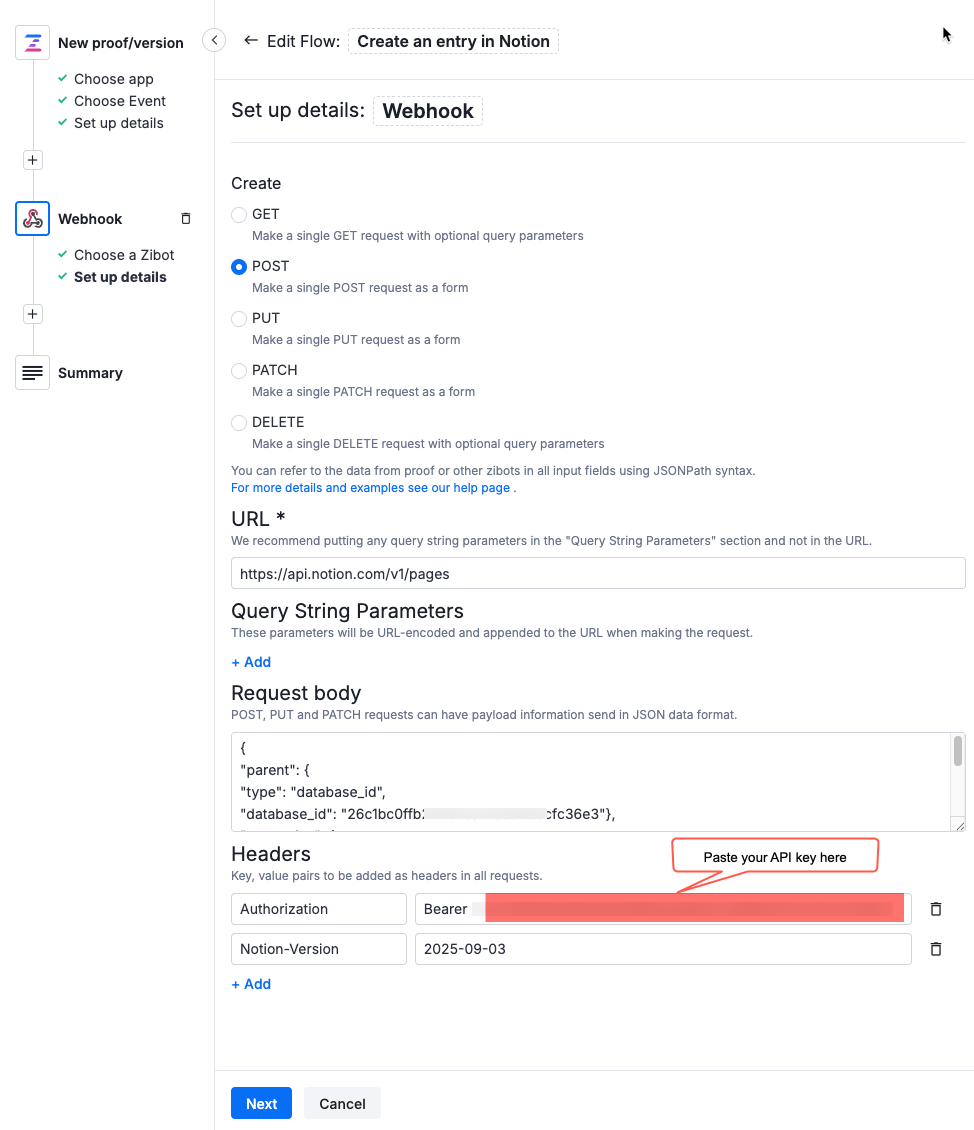Click the Request body scrollbar down arrow
Viewport: 974px width, 1130px height.
958,823
